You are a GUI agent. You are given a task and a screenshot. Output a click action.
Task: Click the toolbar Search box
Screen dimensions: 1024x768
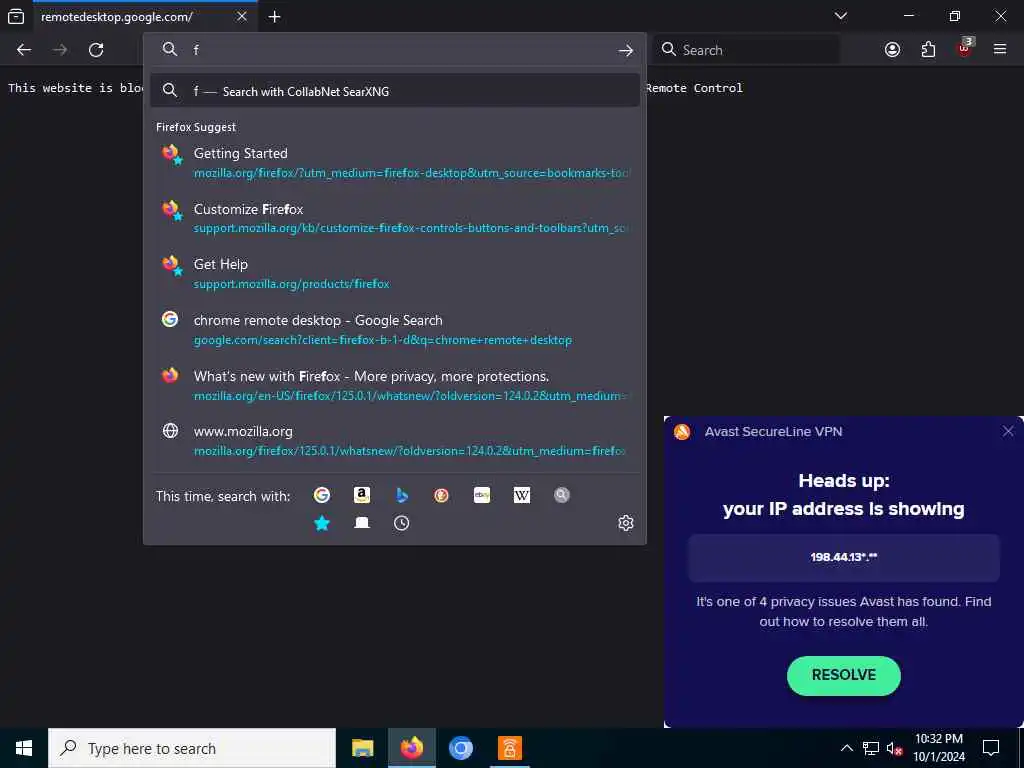click(x=746, y=50)
